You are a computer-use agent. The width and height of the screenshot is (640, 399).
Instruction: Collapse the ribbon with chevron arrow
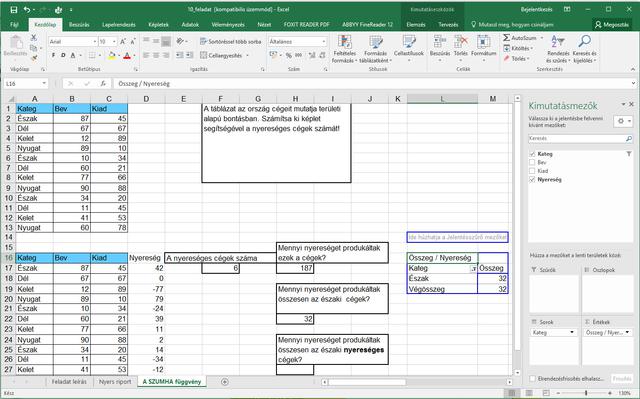pyautogui.click(x=633, y=69)
